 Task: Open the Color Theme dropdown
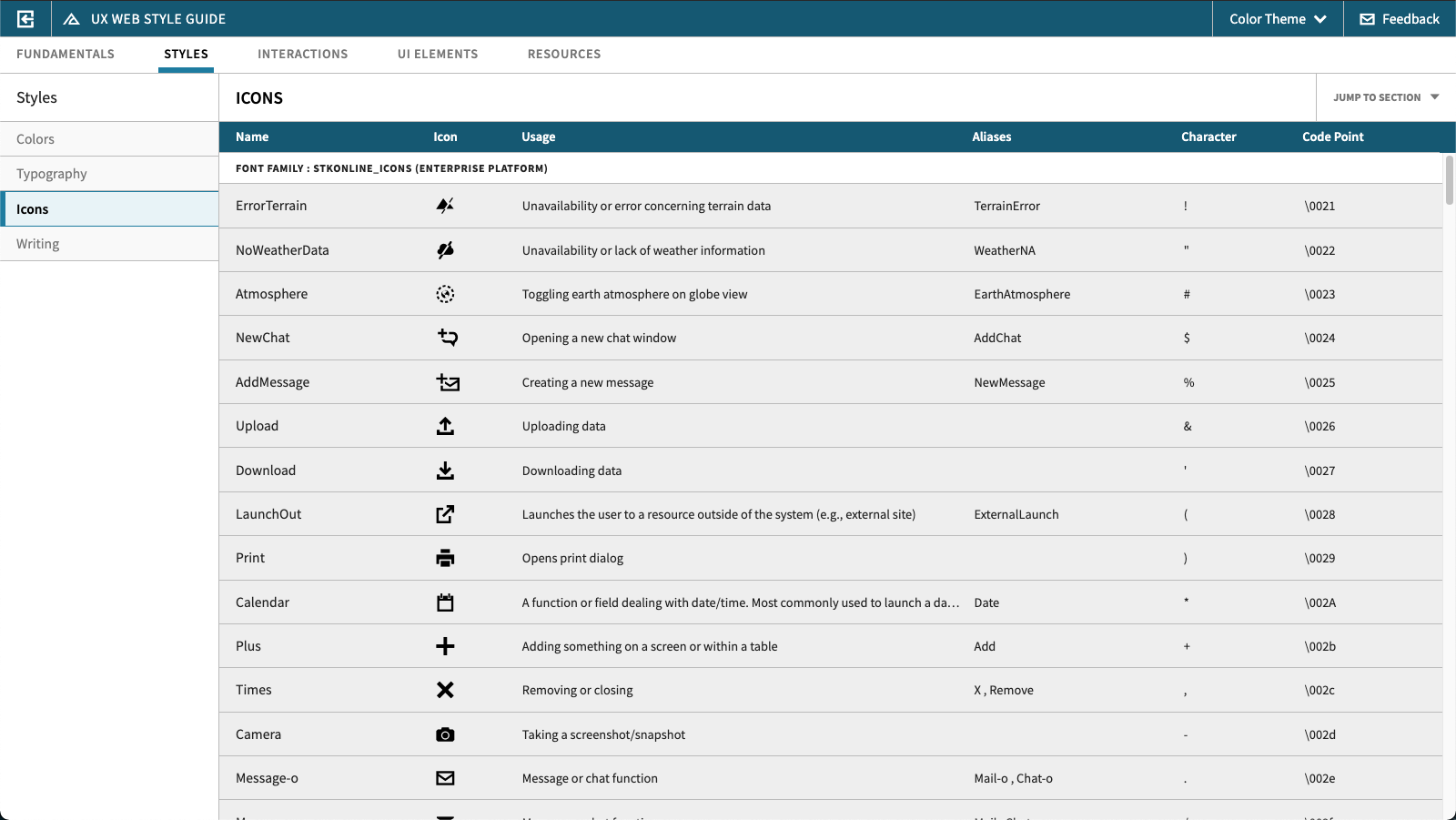[x=1278, y=18]
